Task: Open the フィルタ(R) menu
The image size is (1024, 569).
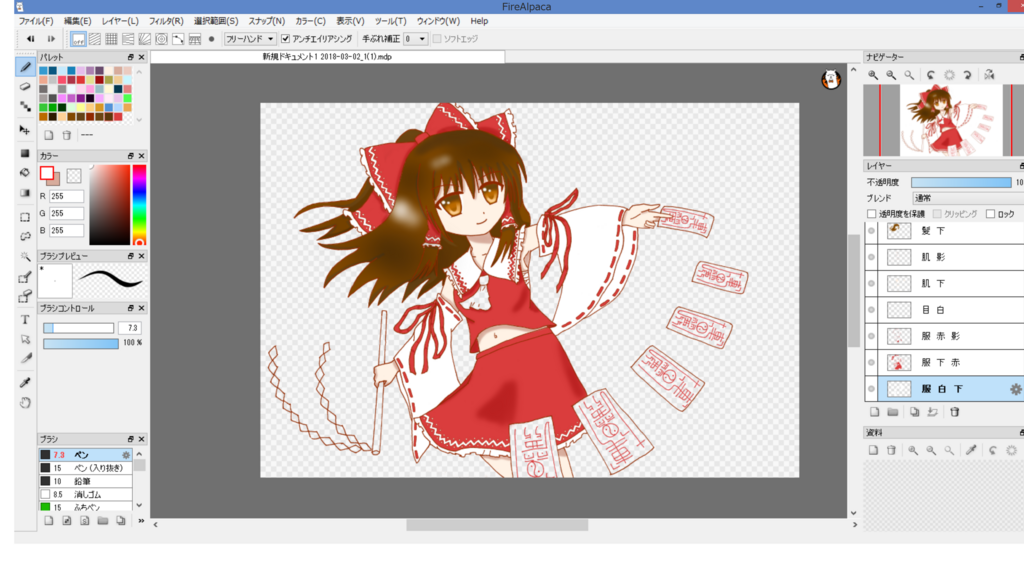Action: tap(166, 21)
